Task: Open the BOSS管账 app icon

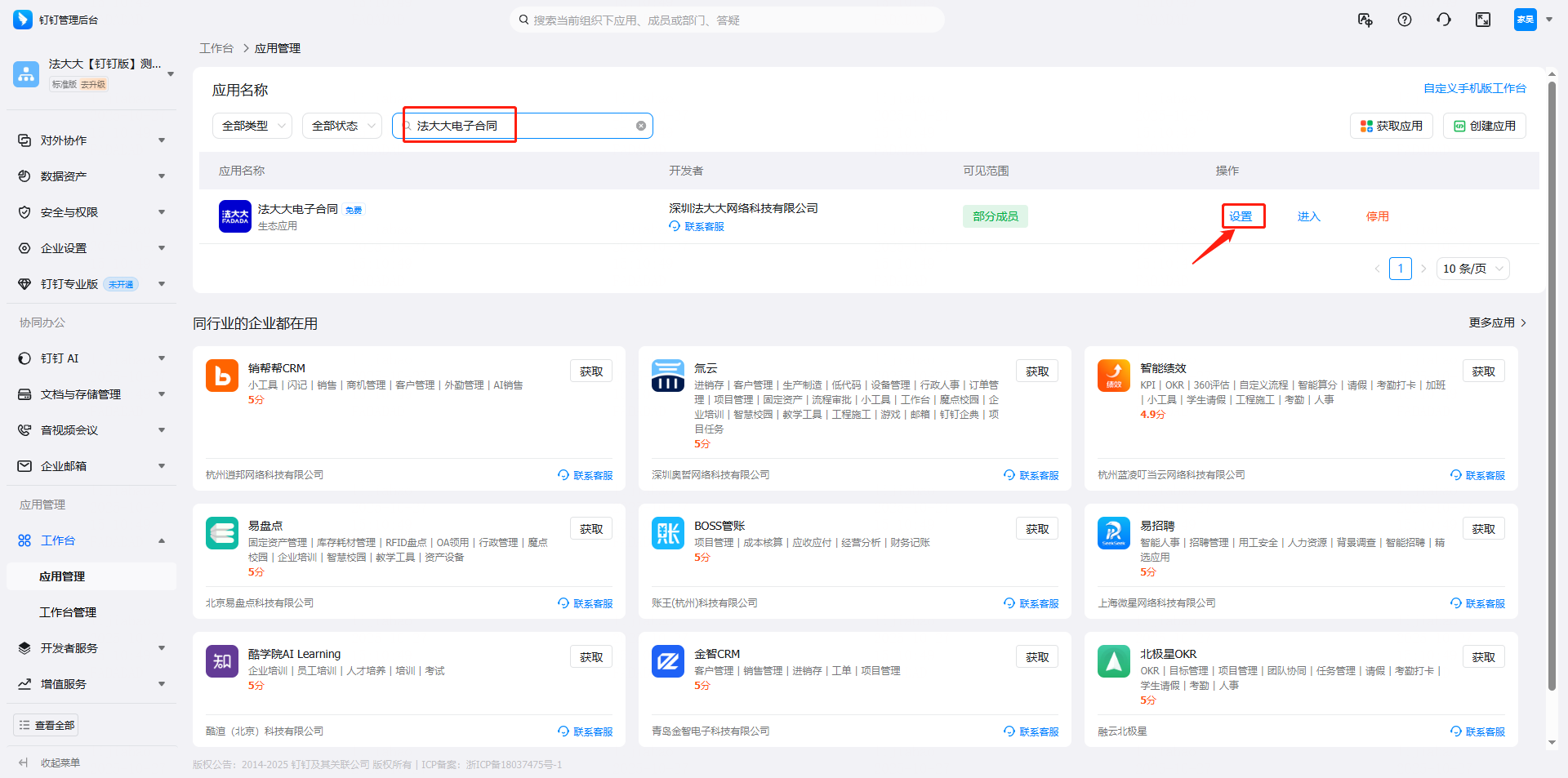Action: pos(668,533)
